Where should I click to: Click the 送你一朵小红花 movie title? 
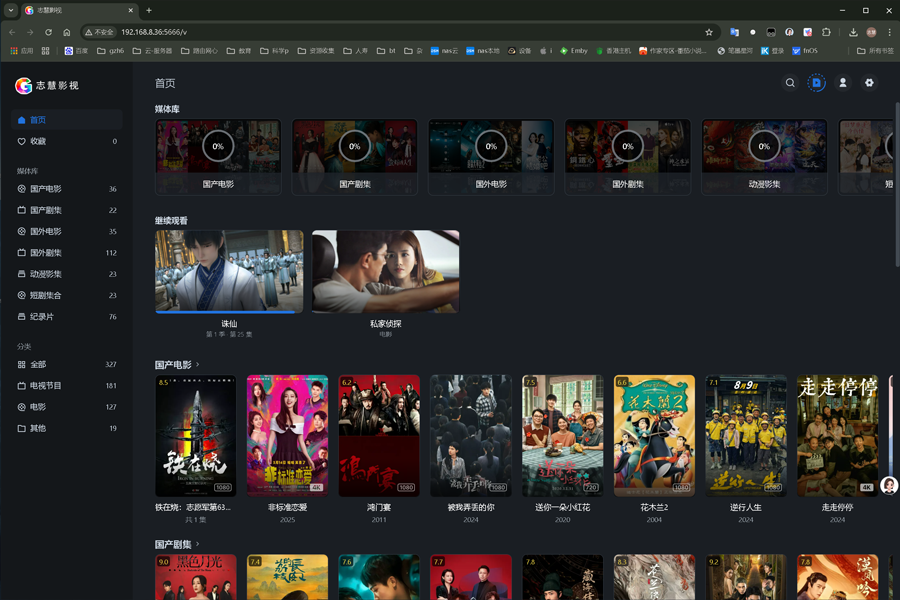click(x=562, y=508)
